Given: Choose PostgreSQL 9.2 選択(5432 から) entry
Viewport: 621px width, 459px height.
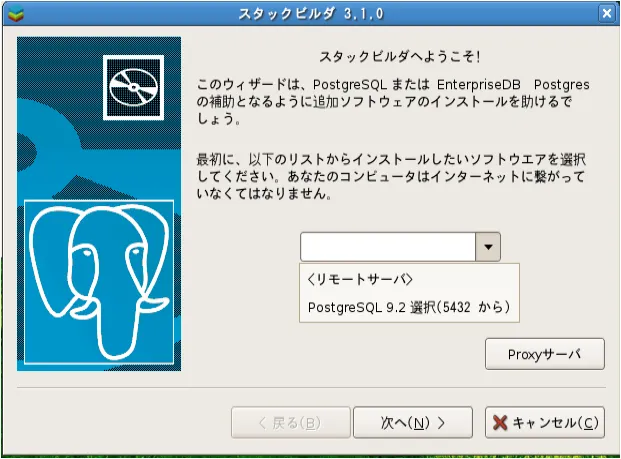Looking at the screenshot, I should pyautogui.click(x=409, y=307).
